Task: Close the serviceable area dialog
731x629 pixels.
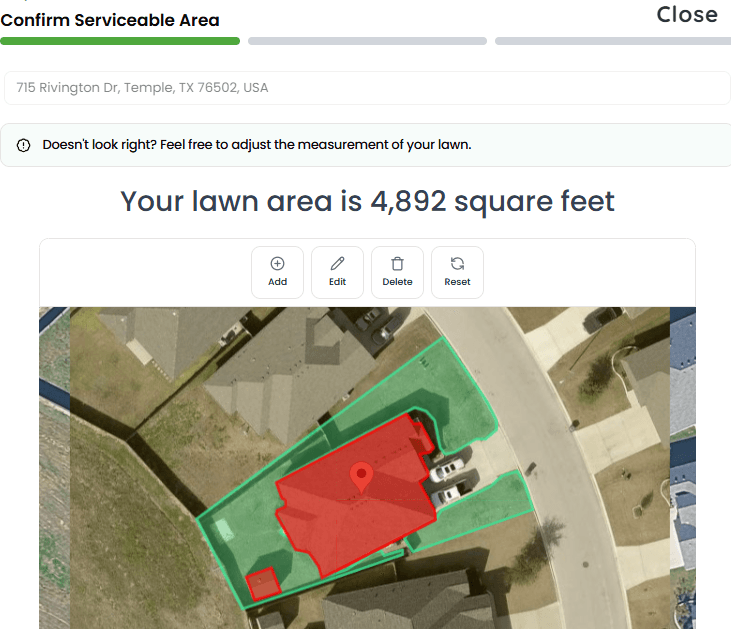Action: [687, 14]
